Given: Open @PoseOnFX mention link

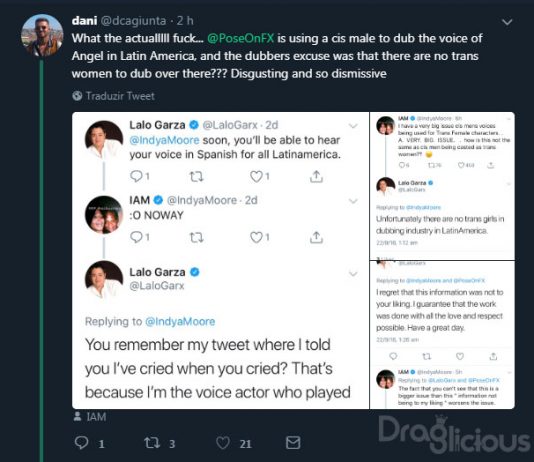Looking at the screenshot, I should (x=240, y=38).
